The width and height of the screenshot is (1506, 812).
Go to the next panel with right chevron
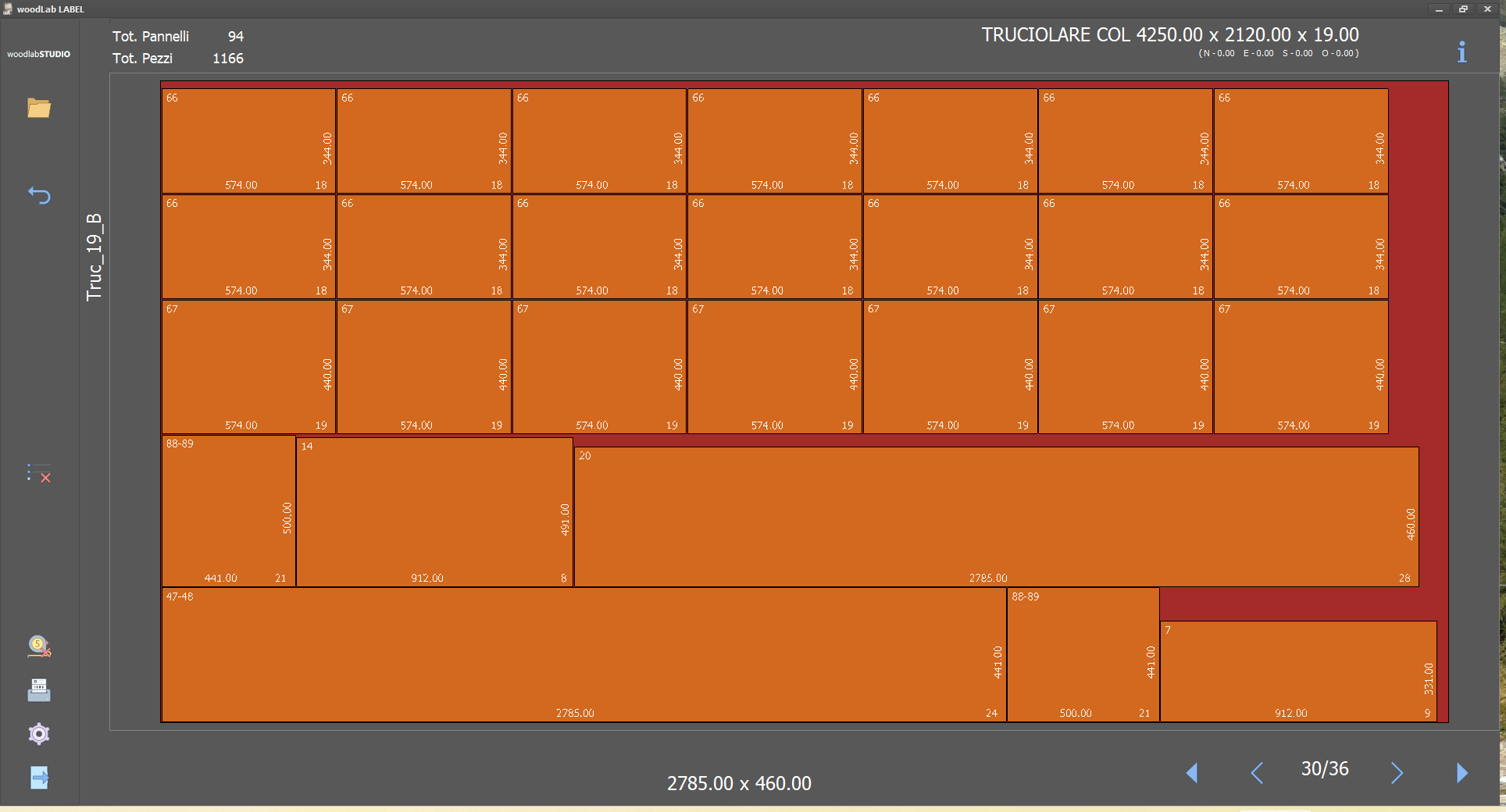pyautogui.click(x=1397, y=772)
